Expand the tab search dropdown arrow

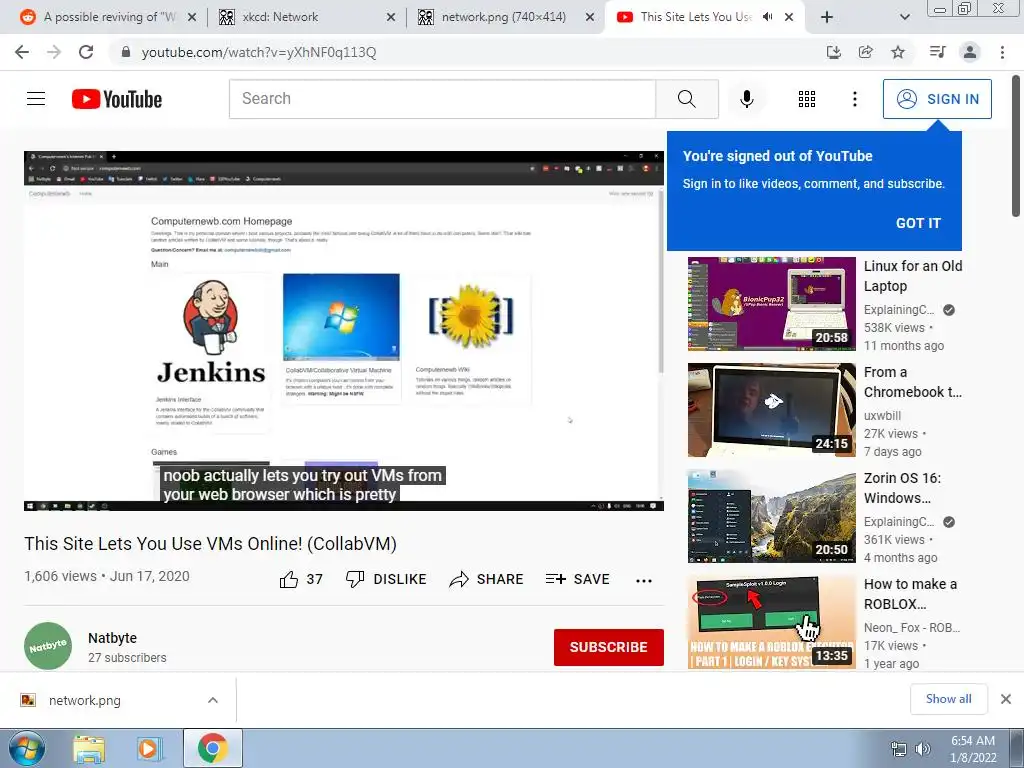point(904,18)
